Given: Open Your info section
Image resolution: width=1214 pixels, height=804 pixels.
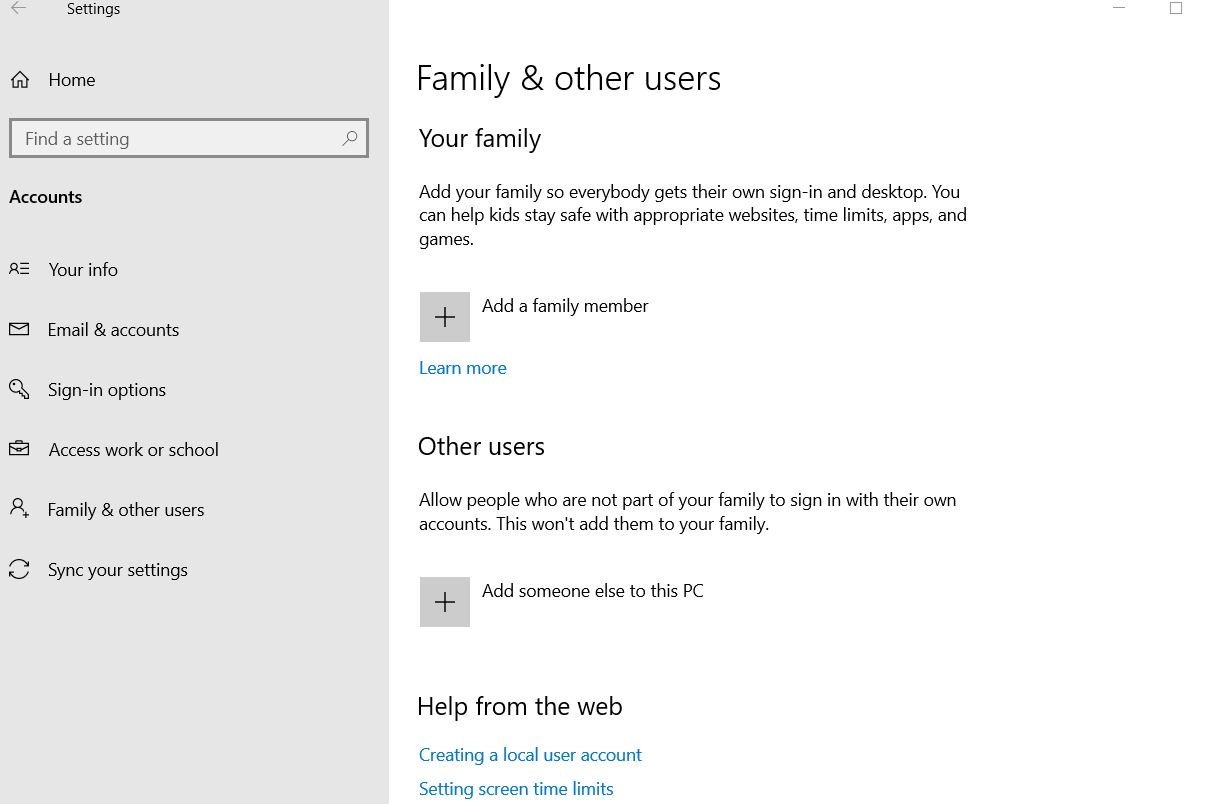Looking at the screenshot, I should click(83, 270).
